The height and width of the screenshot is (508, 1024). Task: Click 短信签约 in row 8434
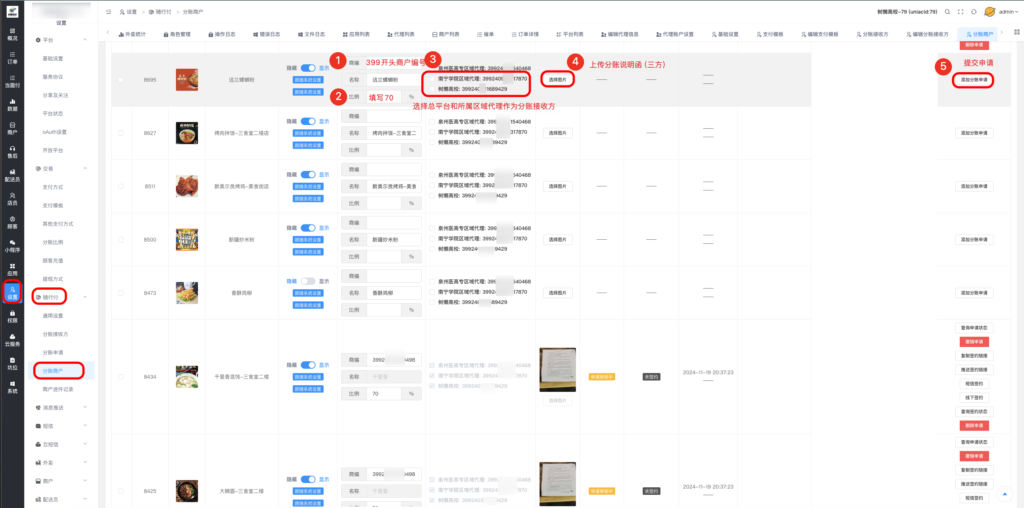click(974, 383)
